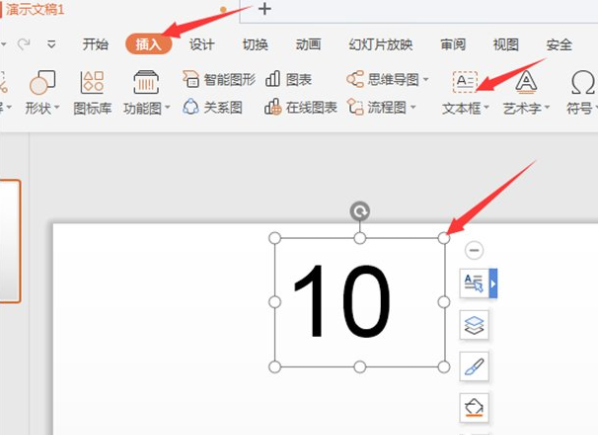Insert a Smart Graphic (智能图形)

[219, 79]
